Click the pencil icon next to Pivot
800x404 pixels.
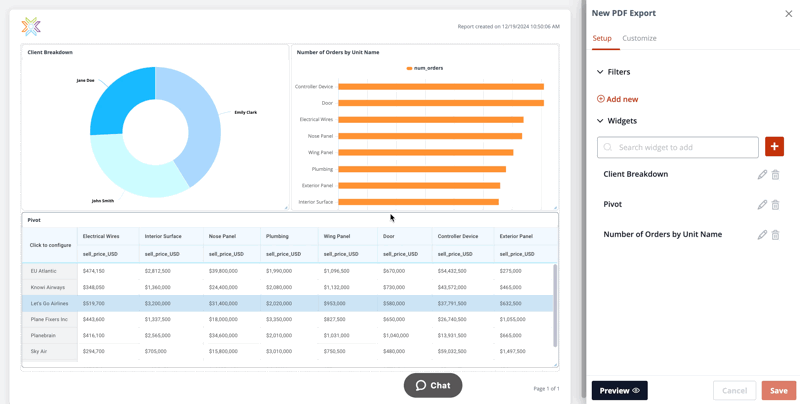(x=762, y=204)
